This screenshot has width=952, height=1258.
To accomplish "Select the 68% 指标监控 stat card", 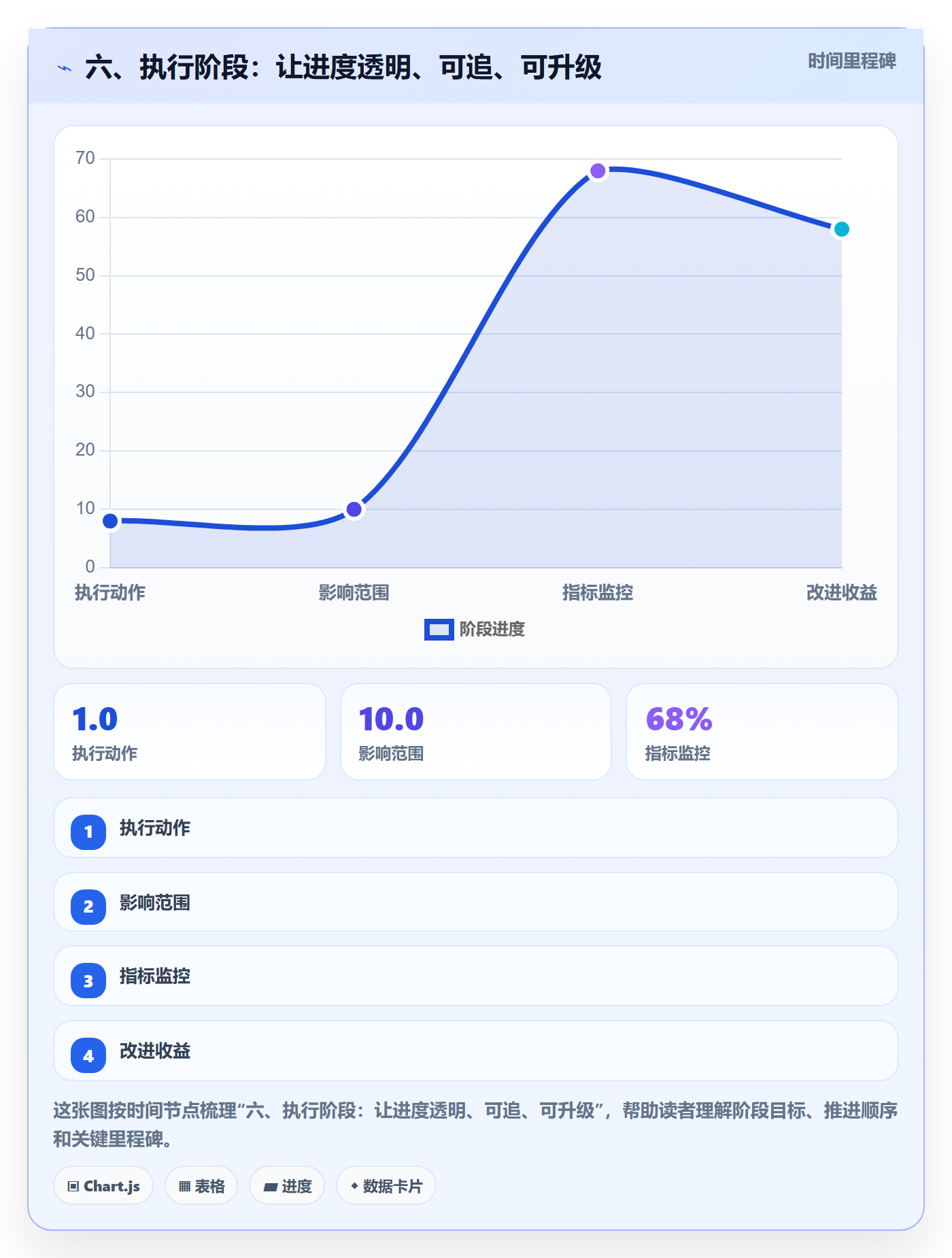I will point(762,732).
